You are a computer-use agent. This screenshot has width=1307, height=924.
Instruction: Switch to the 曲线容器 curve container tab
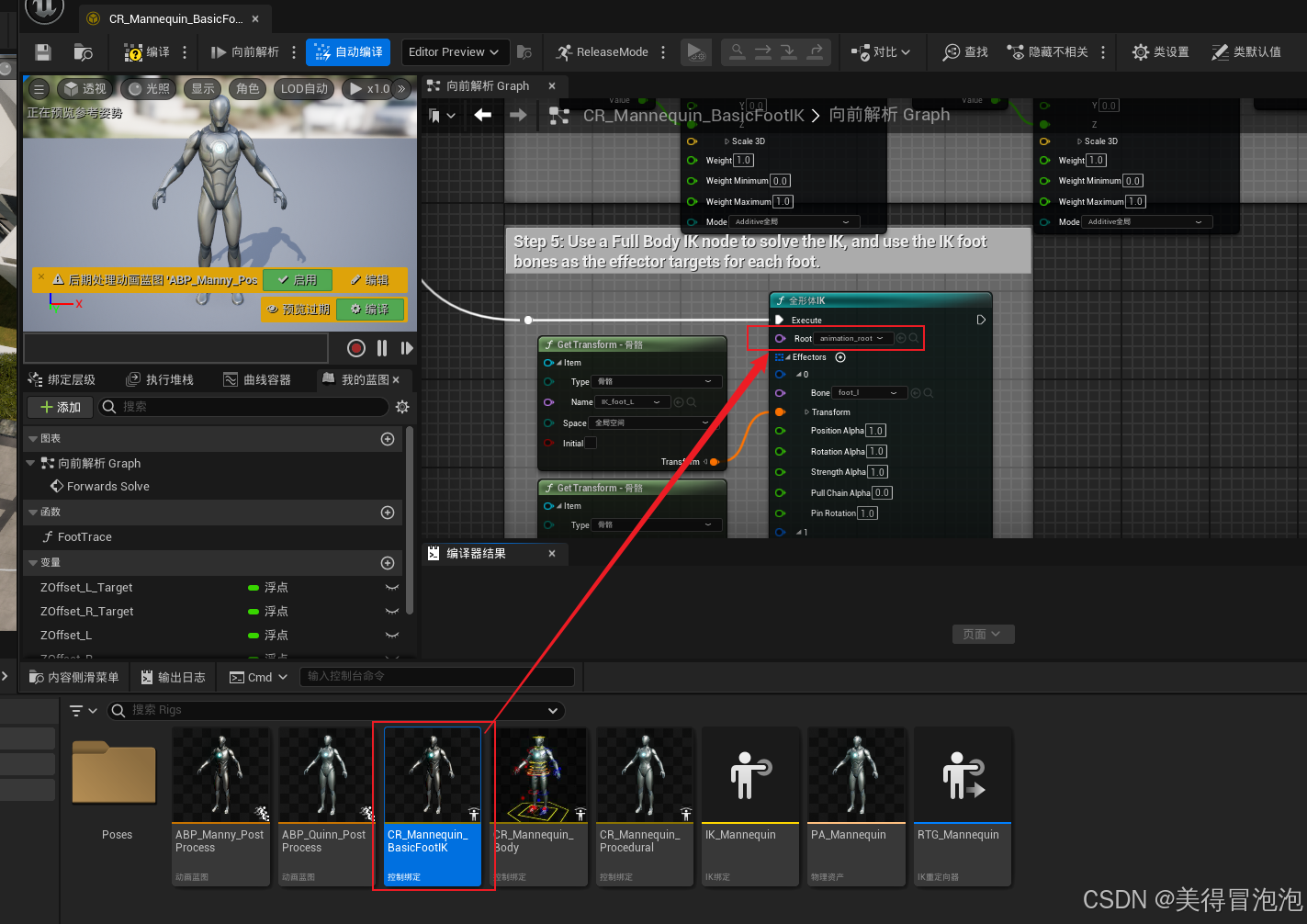tap(257, 379)
